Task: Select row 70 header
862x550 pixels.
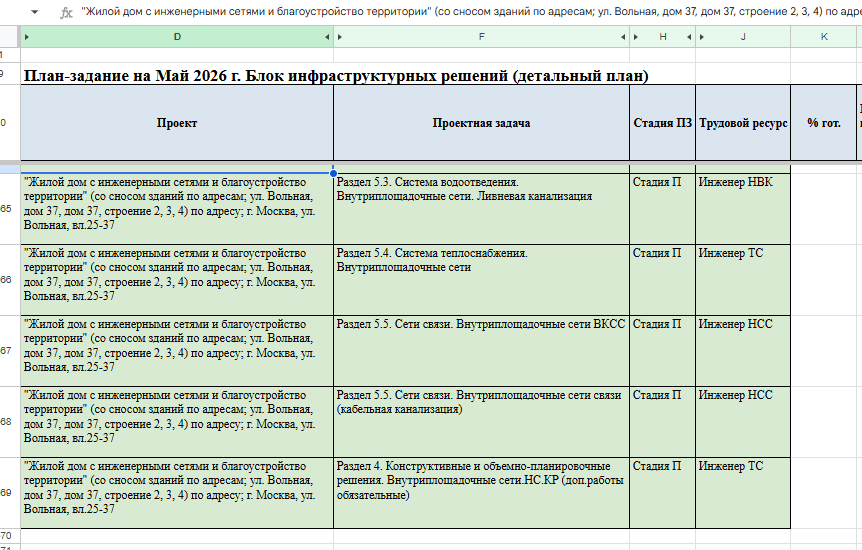Action: pos(10,536)
